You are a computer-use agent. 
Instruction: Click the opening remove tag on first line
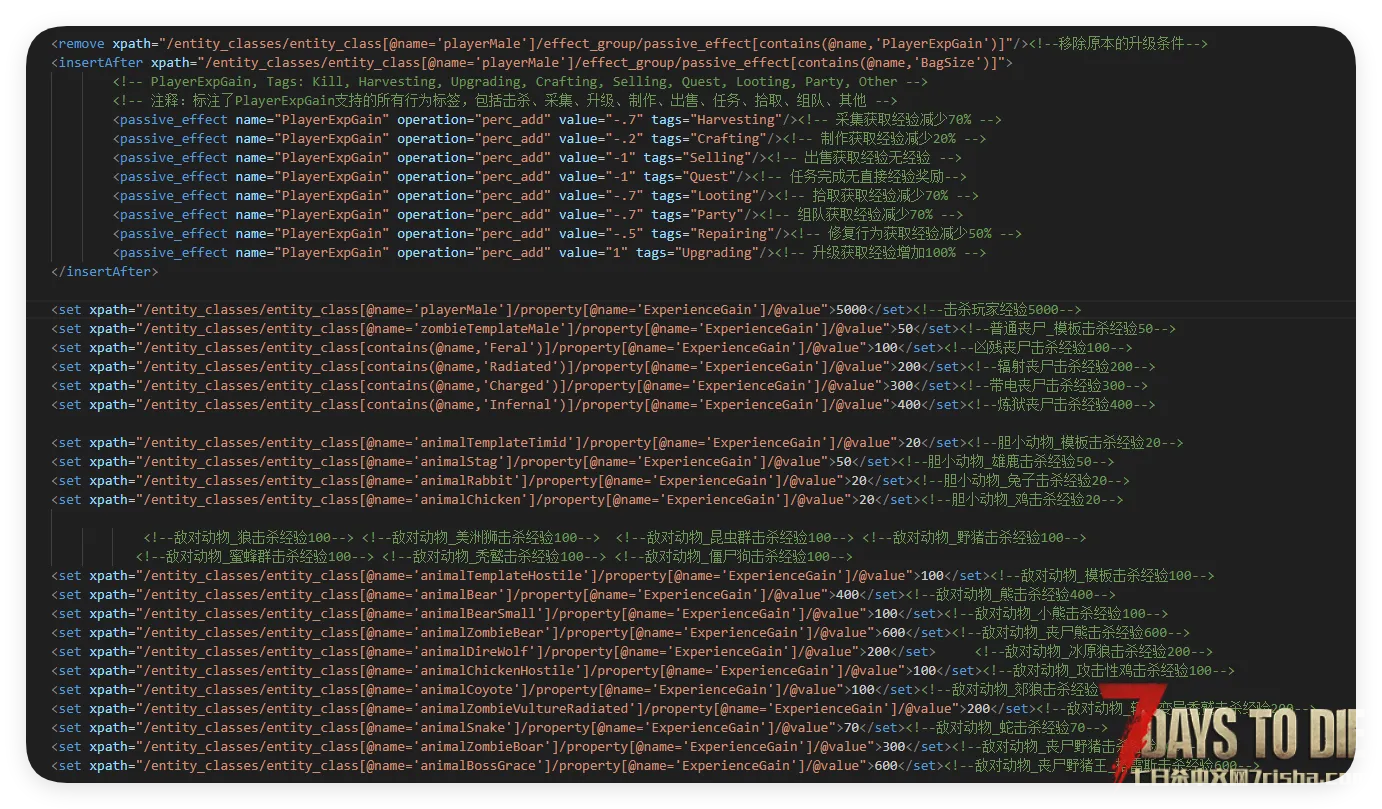[81, 44]
